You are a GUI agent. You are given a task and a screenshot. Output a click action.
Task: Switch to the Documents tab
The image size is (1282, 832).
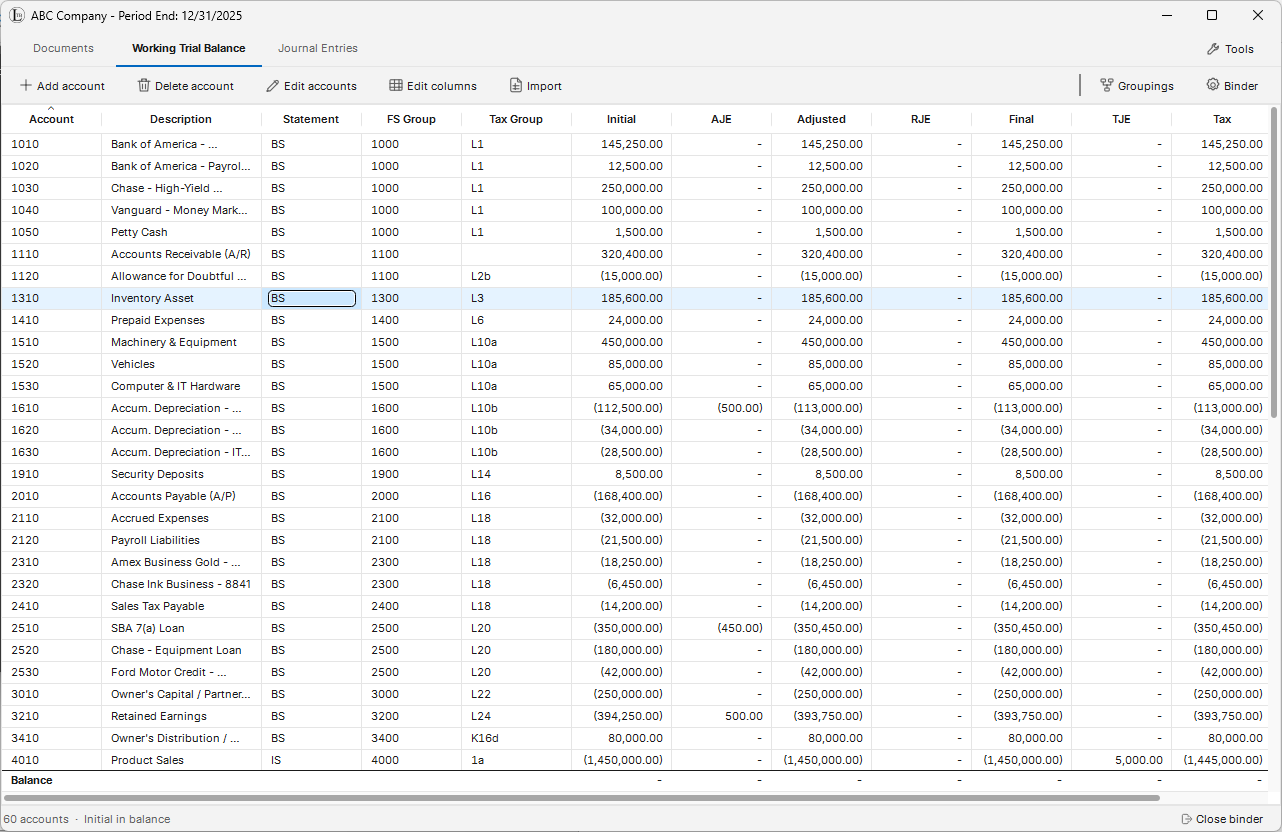63,48
